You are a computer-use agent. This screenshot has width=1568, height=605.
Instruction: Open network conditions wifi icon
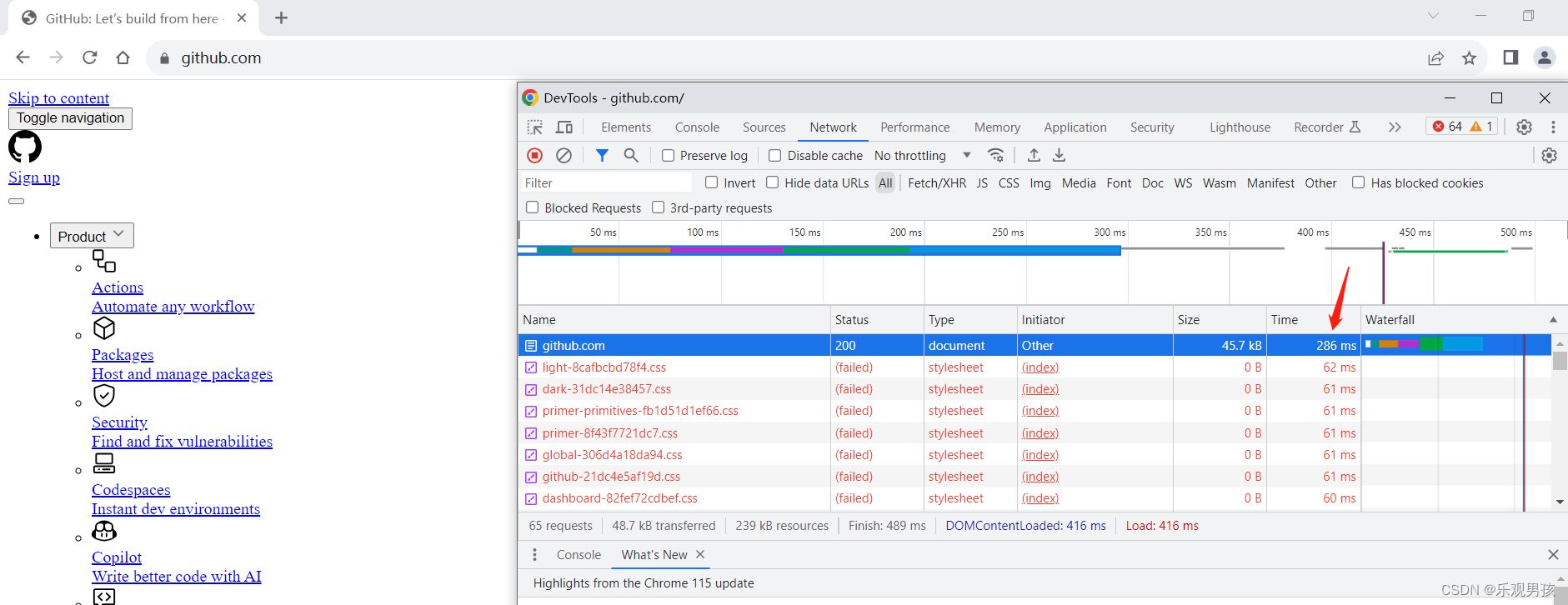tap(995, 156)
